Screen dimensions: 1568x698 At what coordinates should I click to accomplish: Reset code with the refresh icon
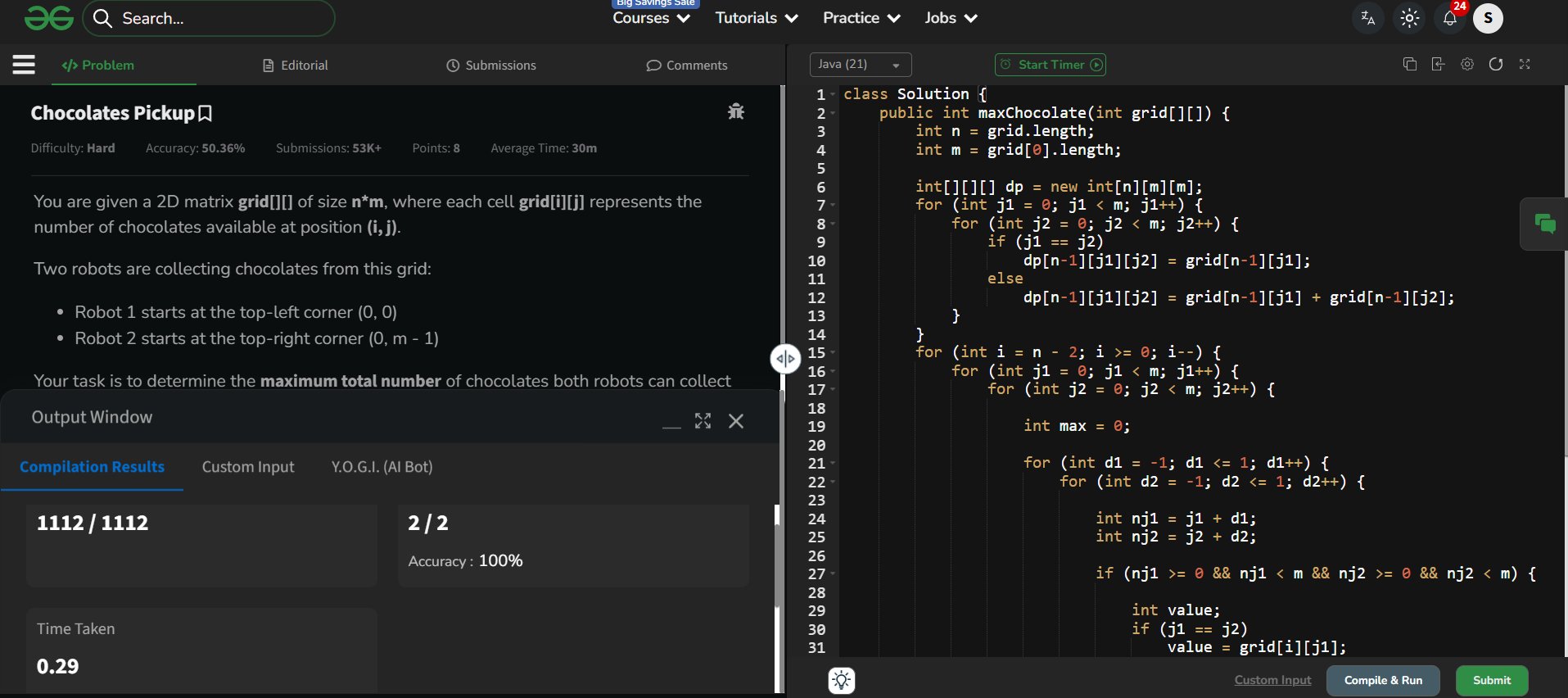[x=1495, y=64]
